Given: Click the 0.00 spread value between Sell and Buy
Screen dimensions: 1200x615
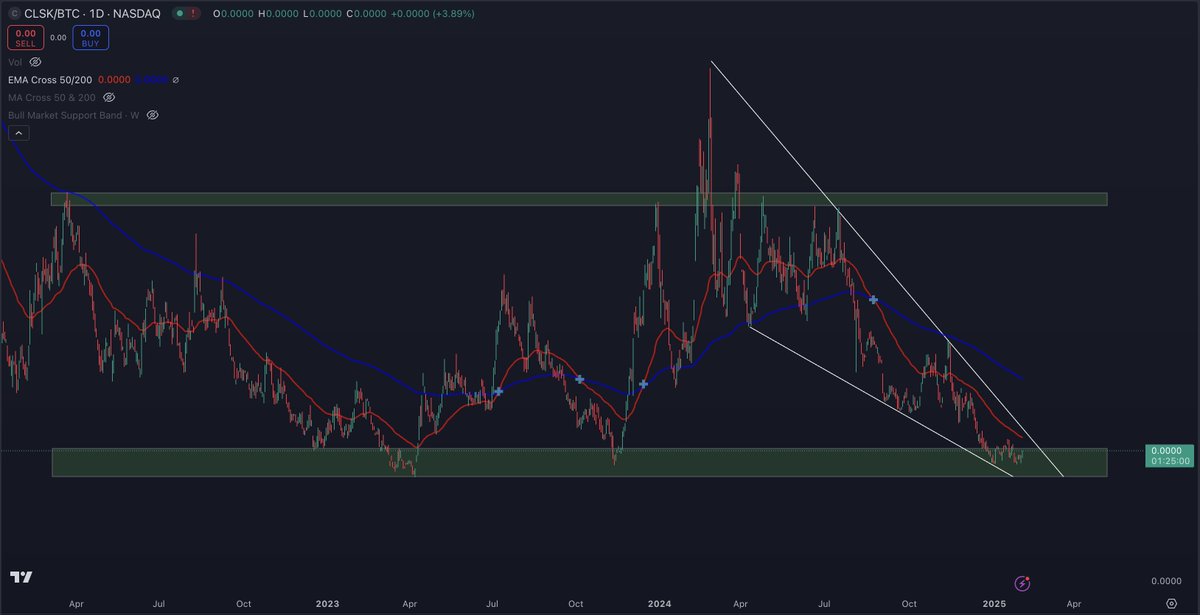Looking at the screenshot, I should [58, 38].
